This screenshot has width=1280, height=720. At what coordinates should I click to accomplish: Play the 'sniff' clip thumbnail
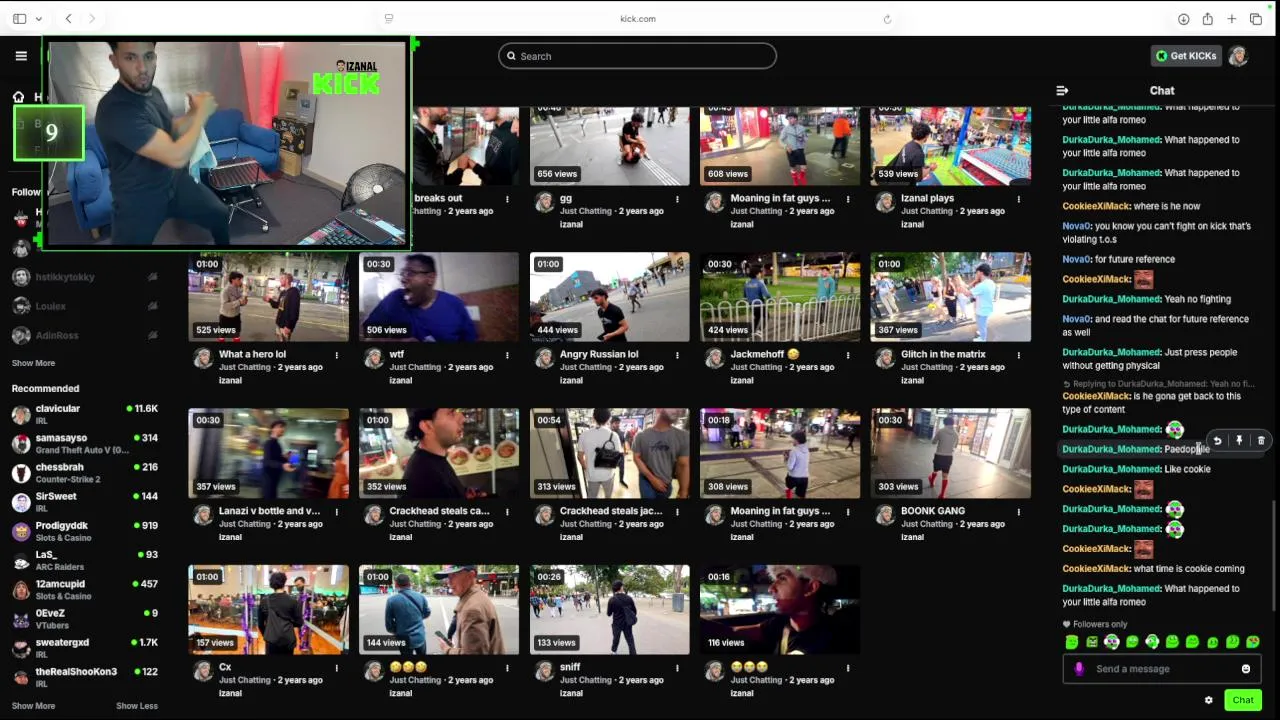[609, 609]
